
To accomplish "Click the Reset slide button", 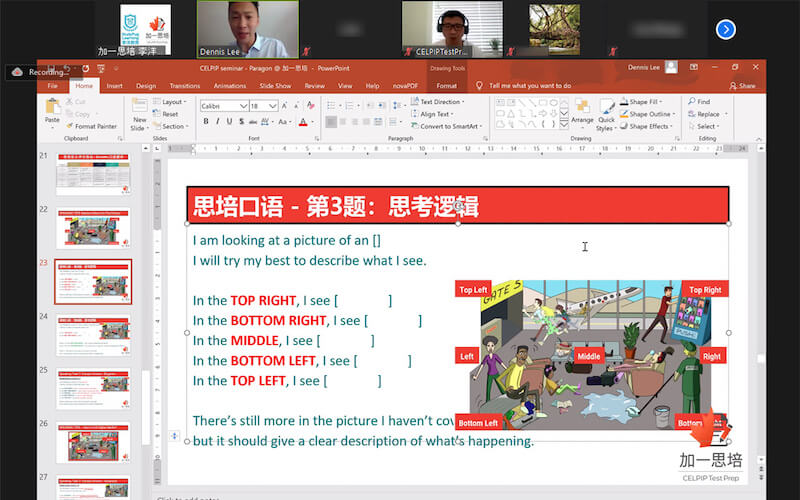I will (x=169, y=114).
